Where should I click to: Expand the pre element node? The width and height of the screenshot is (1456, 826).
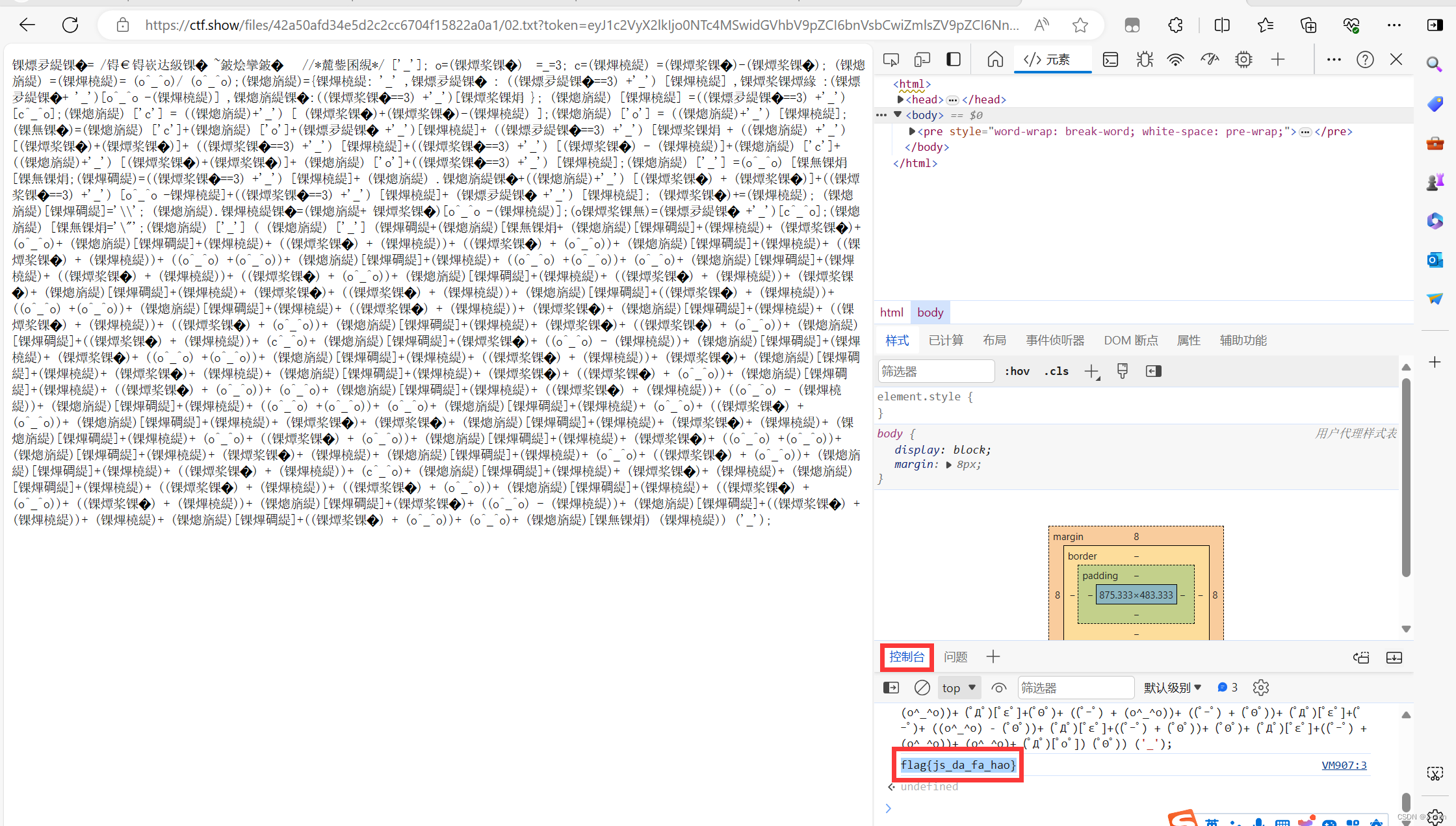[x=912, y=131]
